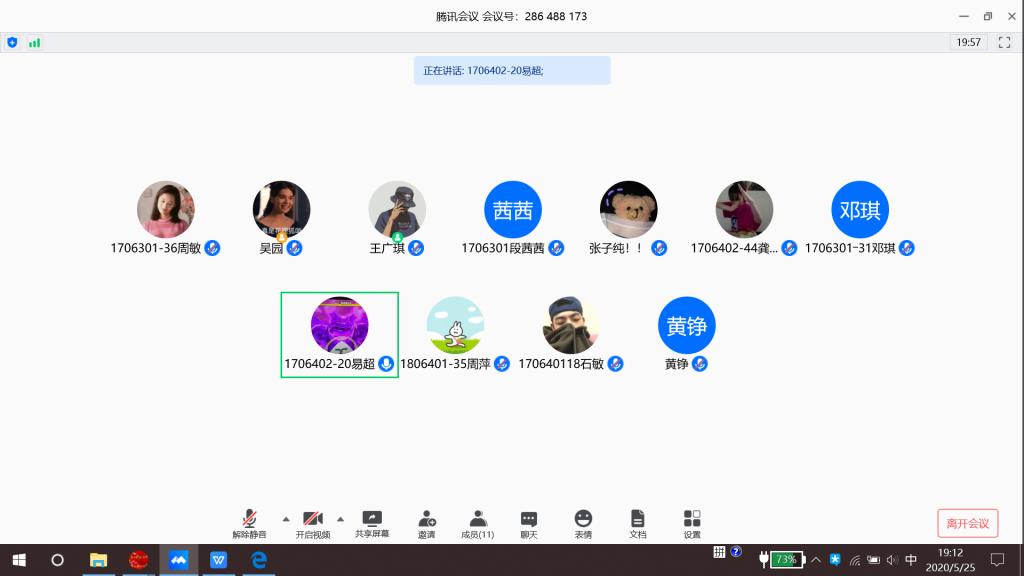The image size is (1024, 576).
Task: Open meeting Settings (设置)
Action: 692,523
